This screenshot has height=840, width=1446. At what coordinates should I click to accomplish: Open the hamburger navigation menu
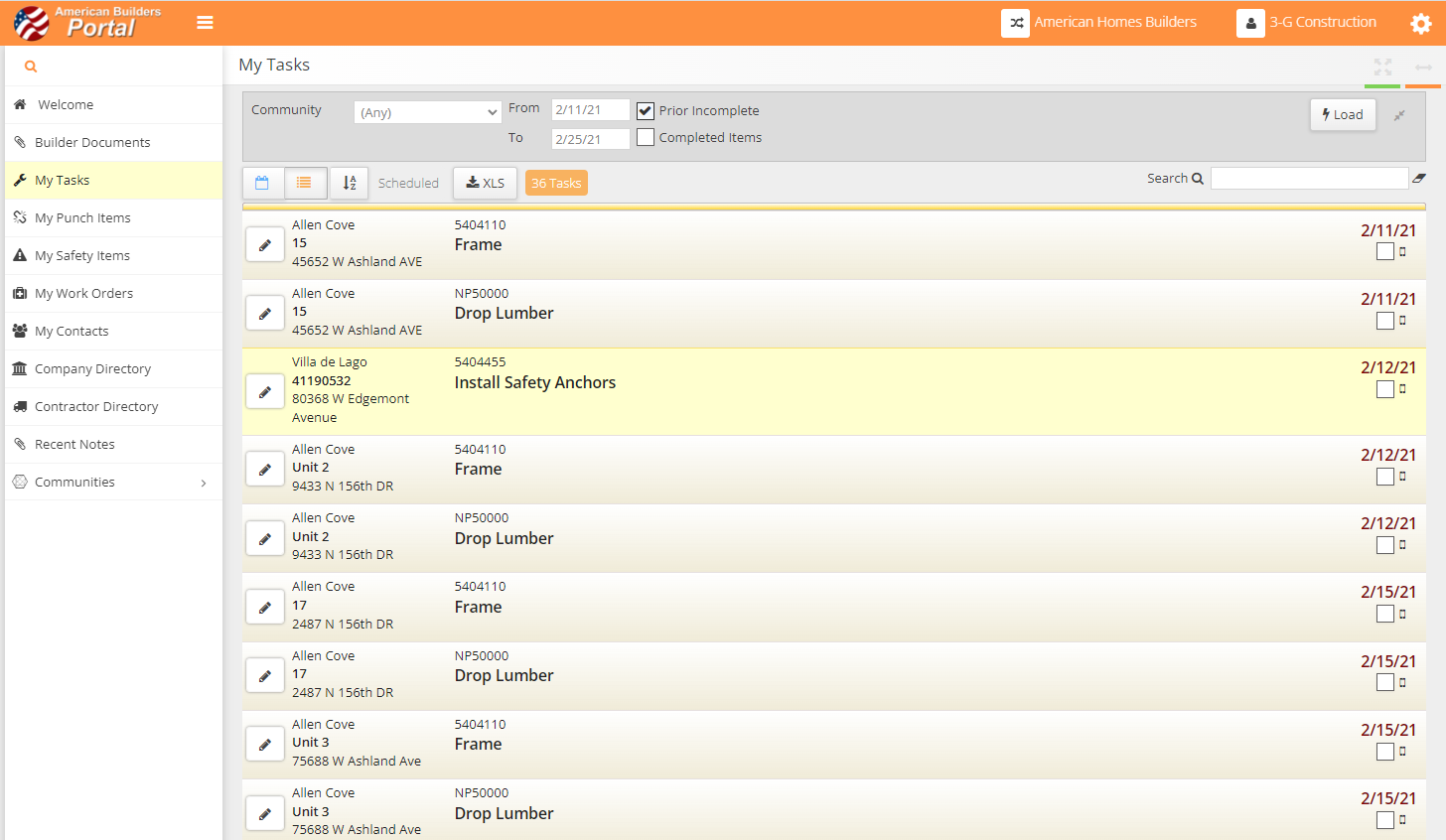tap(206, 22)
